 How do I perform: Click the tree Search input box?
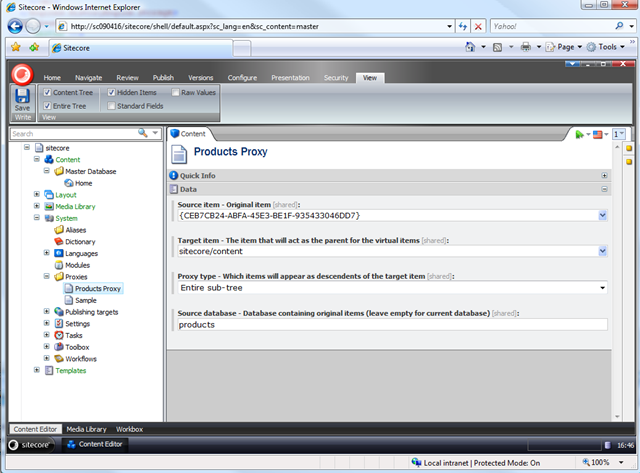73,133
